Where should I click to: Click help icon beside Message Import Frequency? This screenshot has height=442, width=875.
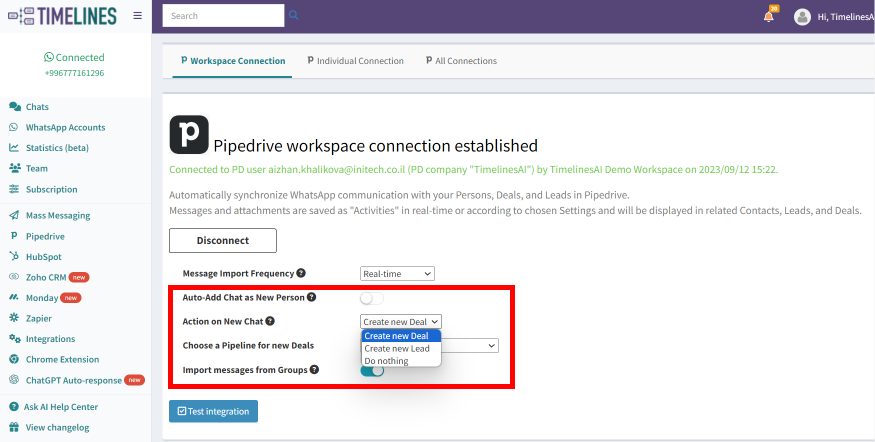tap(301, 273)
